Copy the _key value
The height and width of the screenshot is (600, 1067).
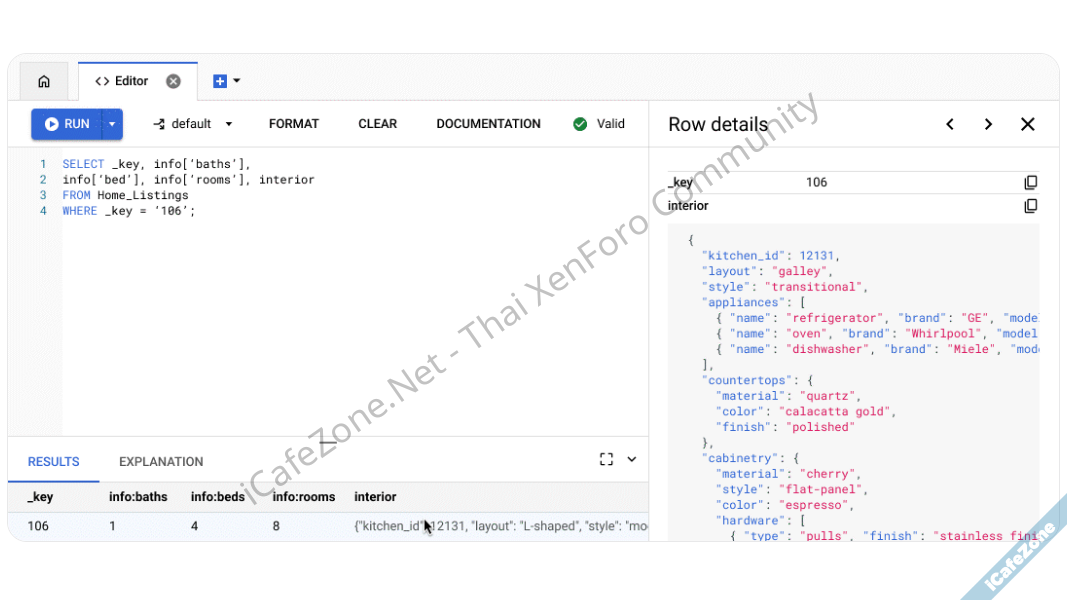click(x=1030, y=182)
